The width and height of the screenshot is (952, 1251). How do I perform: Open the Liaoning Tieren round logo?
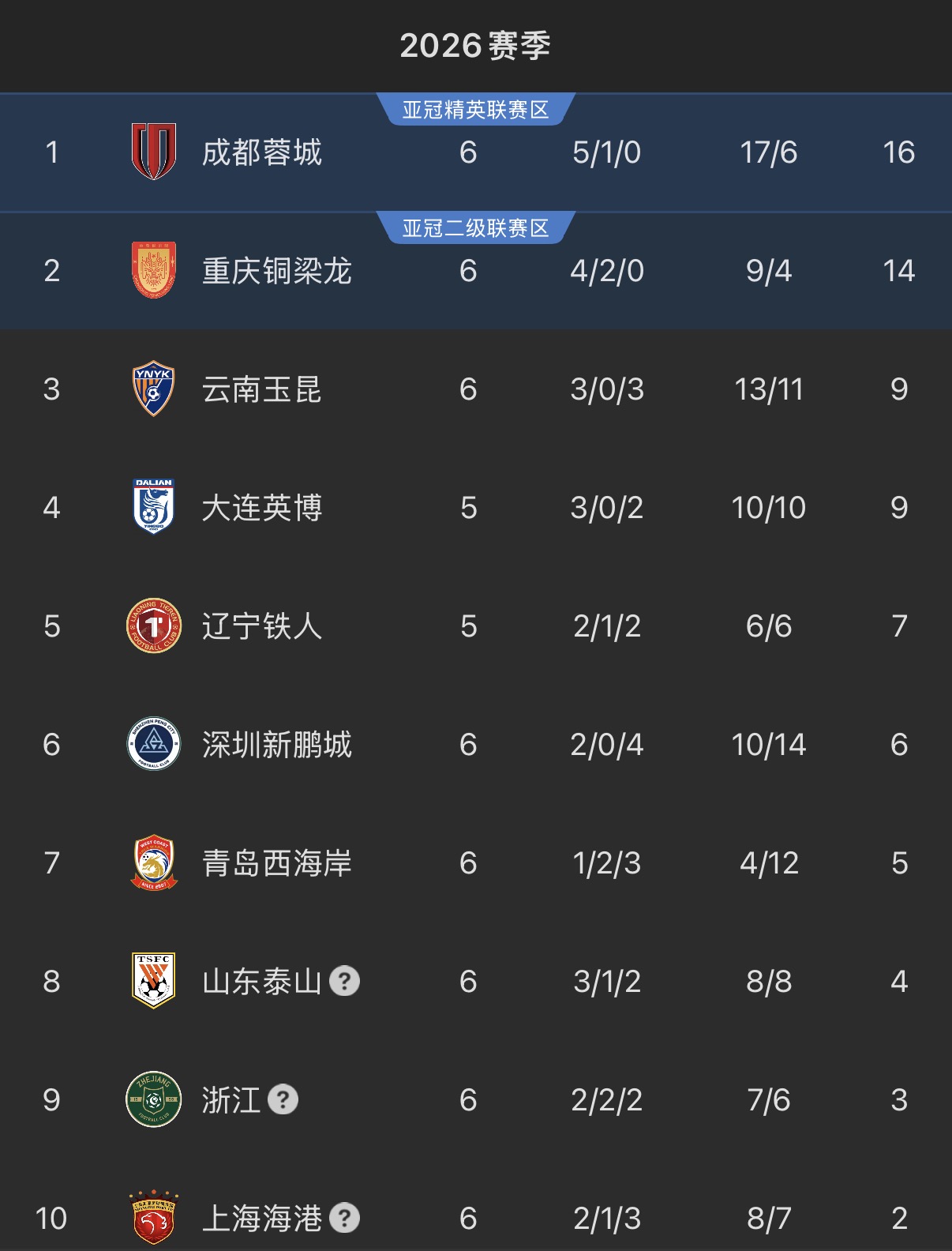[x=154, y=625]
